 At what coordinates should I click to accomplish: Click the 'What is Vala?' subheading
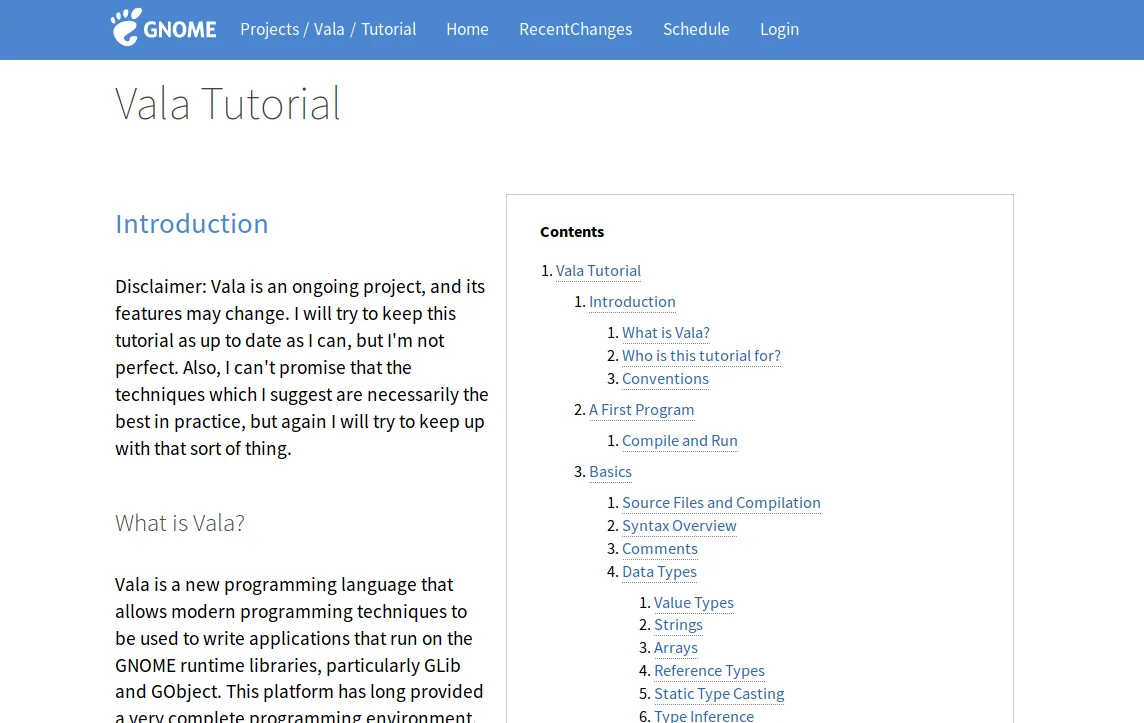point(179,522)
